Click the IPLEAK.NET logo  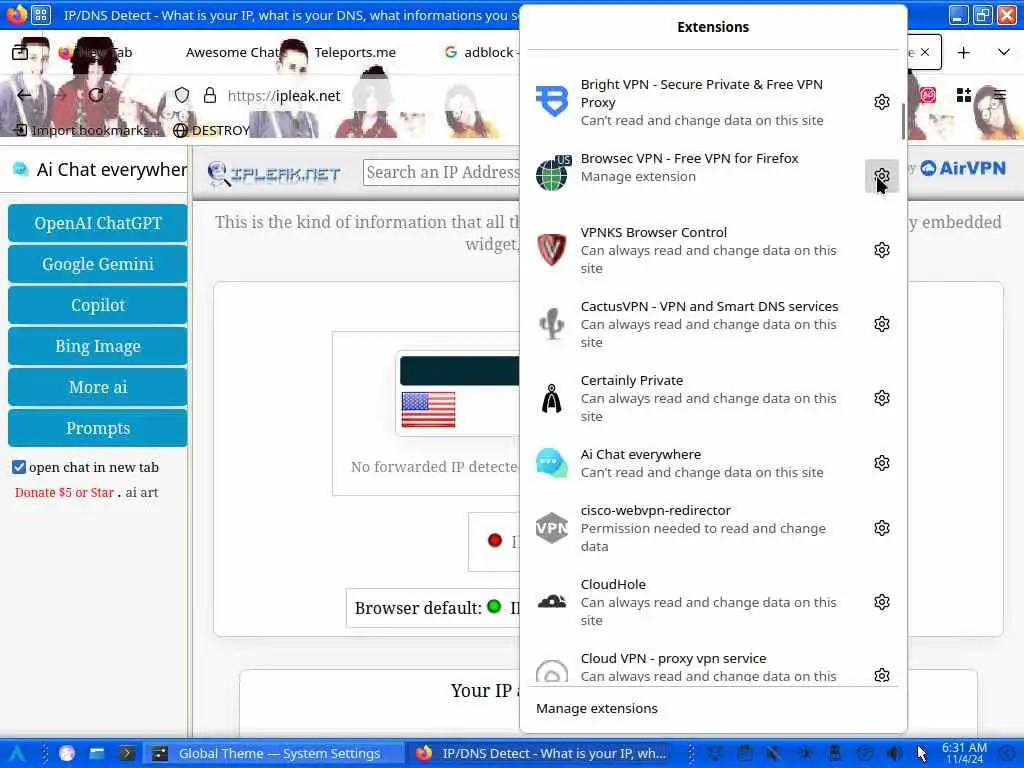click(274, 174)
